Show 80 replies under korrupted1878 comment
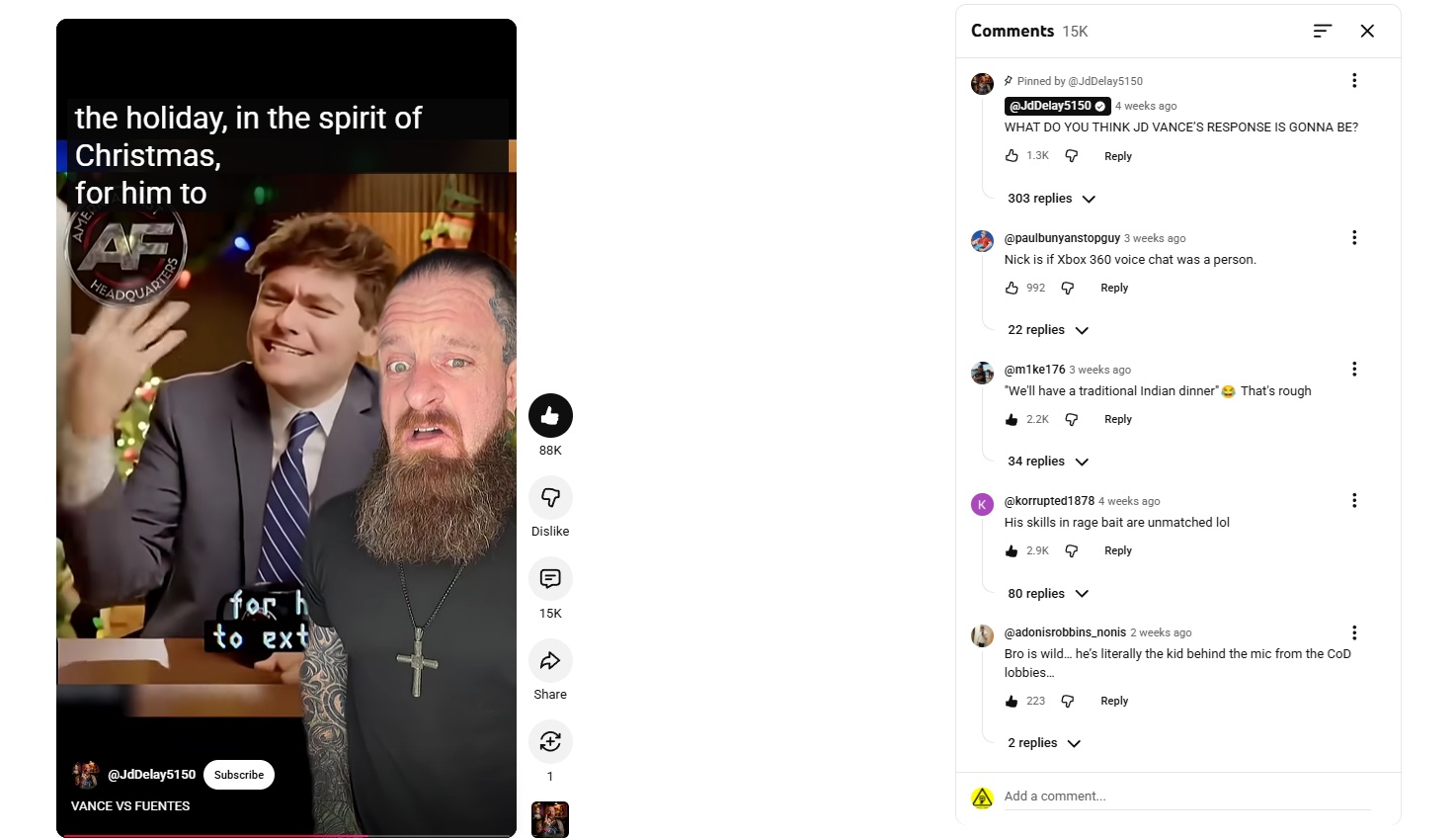This screenshot has width=1456, height=839. coord(1048,594)
